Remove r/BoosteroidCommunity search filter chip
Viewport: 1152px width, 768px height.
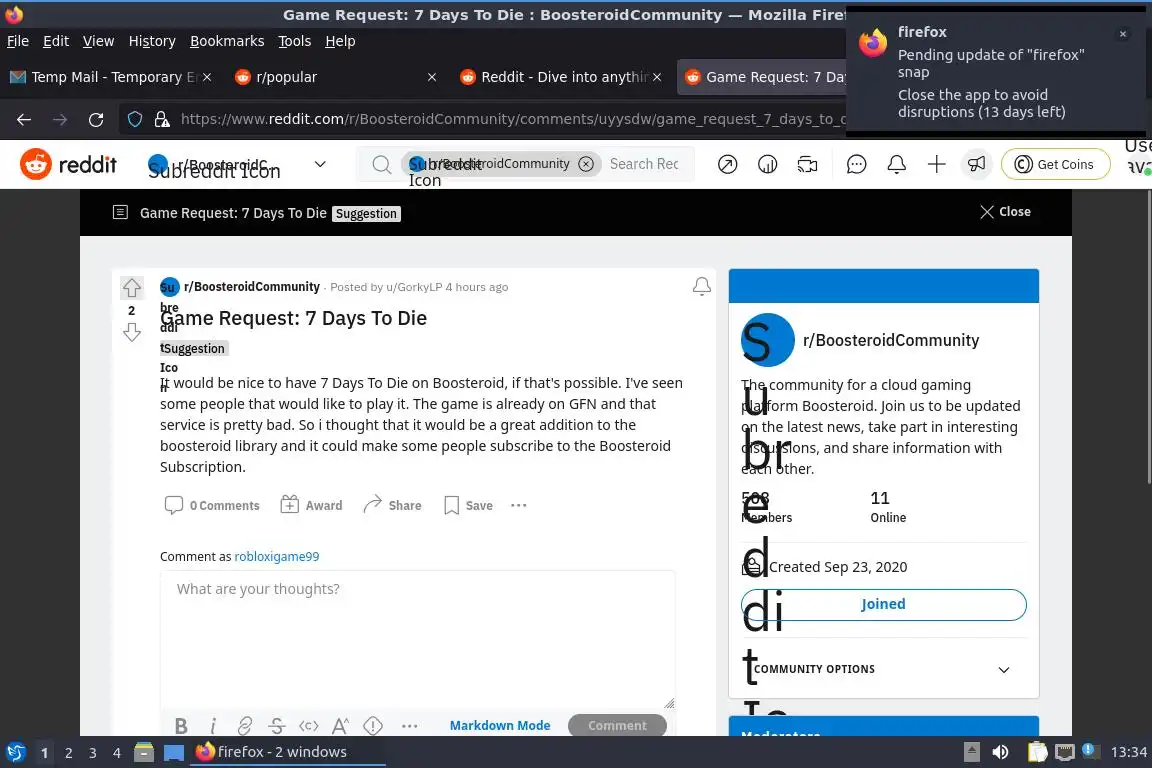(586, 164)
